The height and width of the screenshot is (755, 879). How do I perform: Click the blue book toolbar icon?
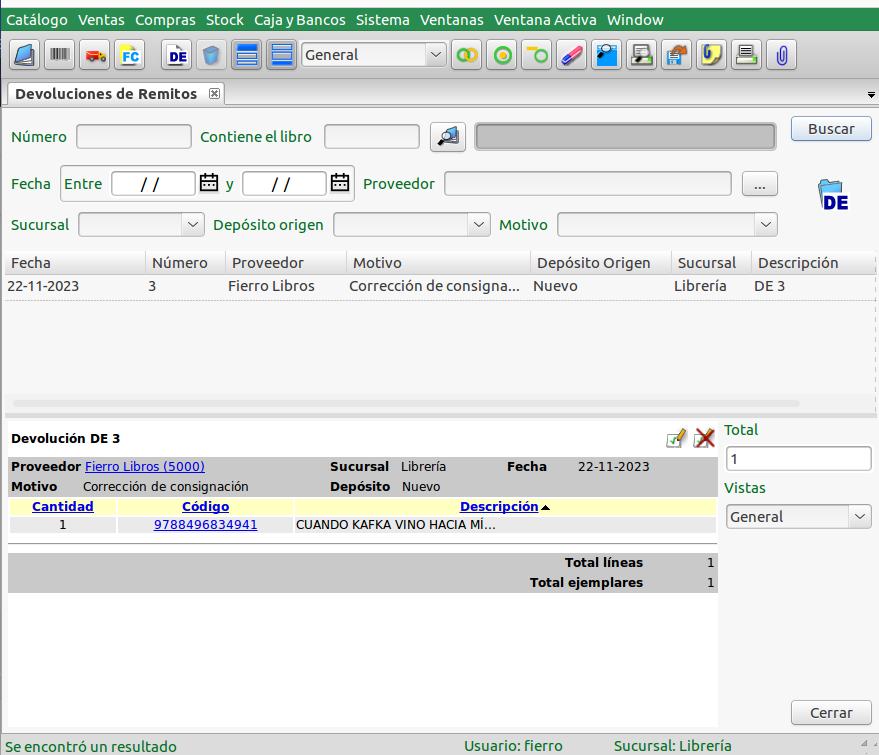pyautogui.click(x=24, y=55)
